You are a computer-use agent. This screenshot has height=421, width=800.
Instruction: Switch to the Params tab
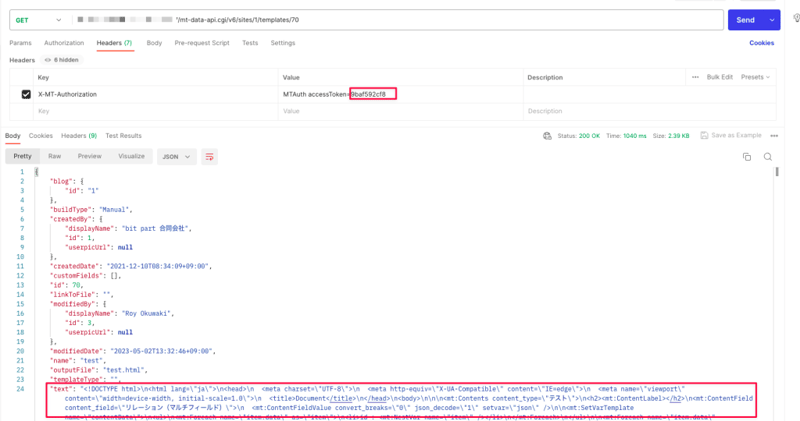20,43
